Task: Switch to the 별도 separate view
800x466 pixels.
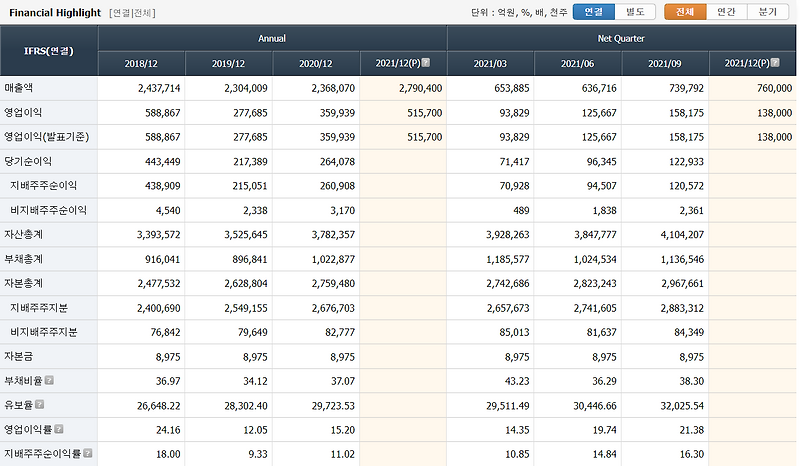Action: pos(635,12)
